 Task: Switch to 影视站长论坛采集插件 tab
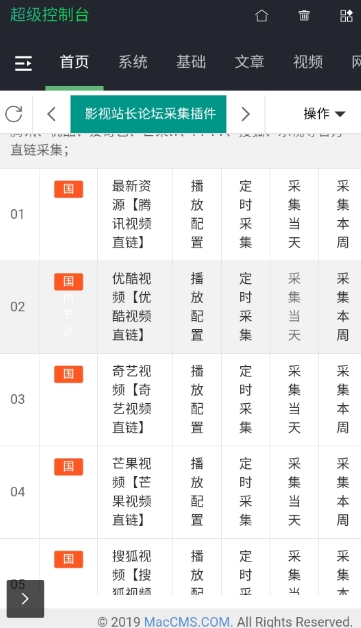(x=148, y=114)
